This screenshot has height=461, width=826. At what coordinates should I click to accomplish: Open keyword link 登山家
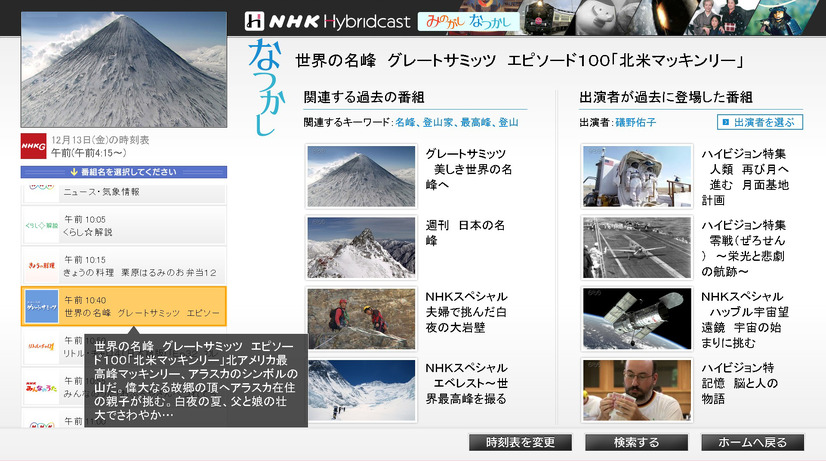coord(437,122)
